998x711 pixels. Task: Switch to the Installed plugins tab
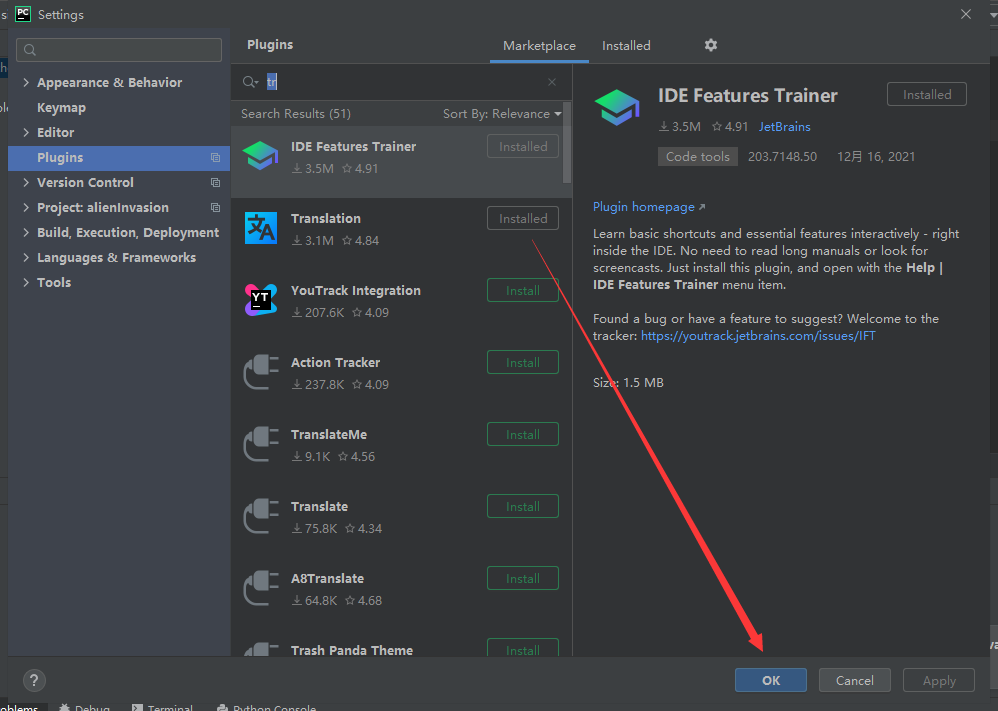tap(626, 46)
